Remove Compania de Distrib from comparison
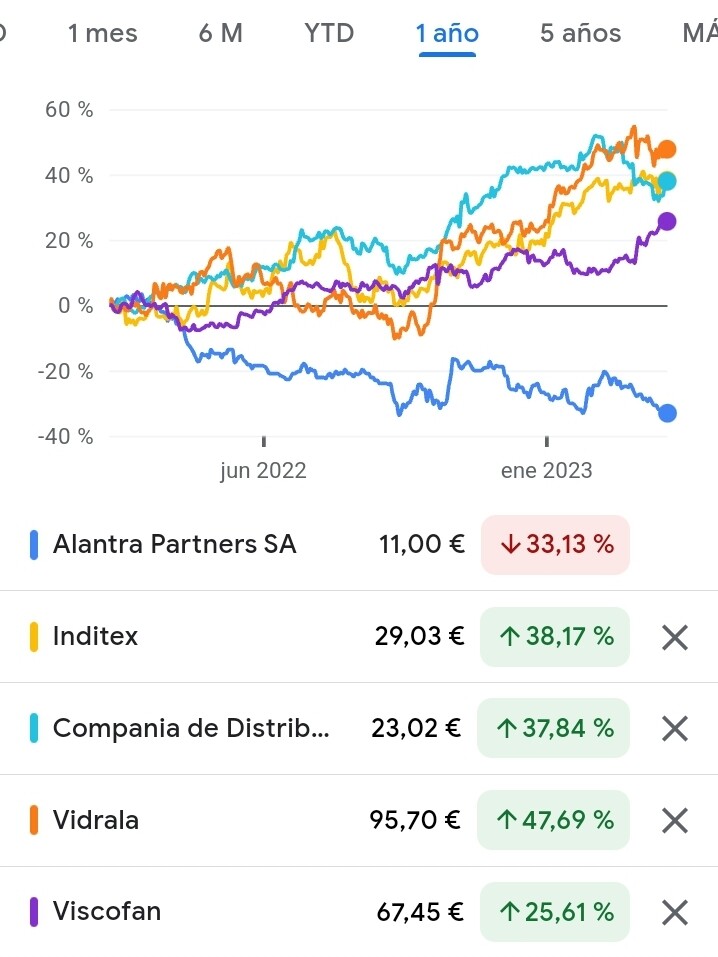 click(x=675, y=729)
